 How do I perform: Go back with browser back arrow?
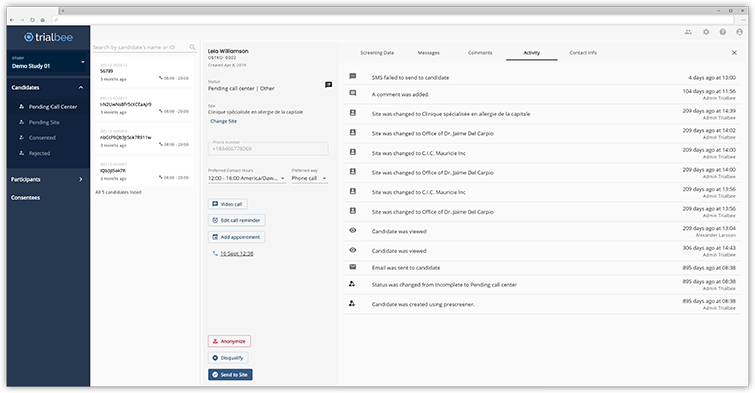(12, 20)
